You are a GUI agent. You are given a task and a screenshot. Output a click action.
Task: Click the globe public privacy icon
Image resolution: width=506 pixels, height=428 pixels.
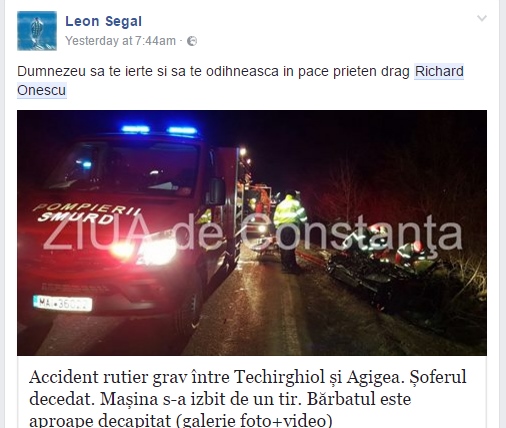[x=192, y=41]
